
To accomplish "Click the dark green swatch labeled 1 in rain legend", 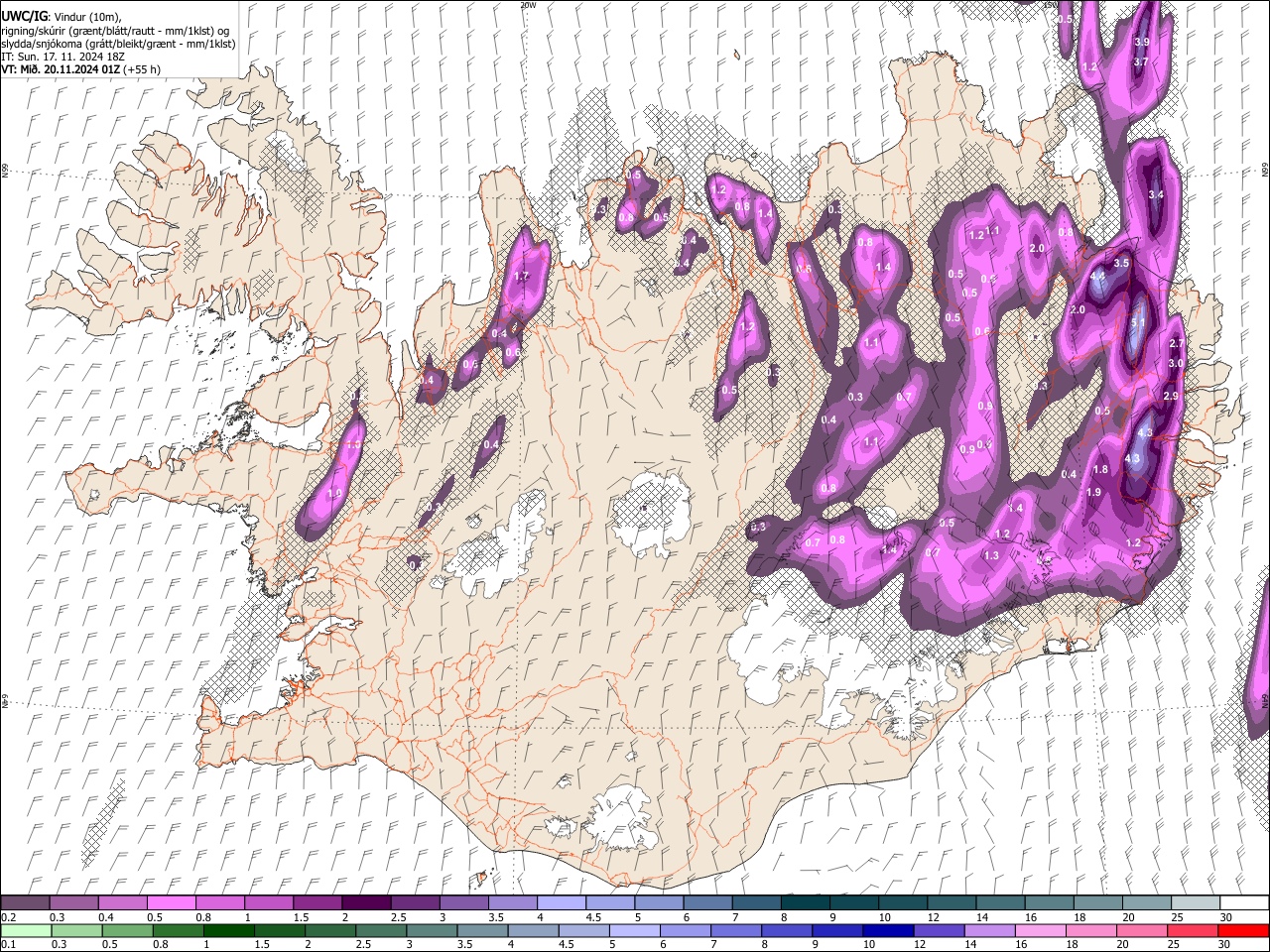I will click(x=229, y=931).
